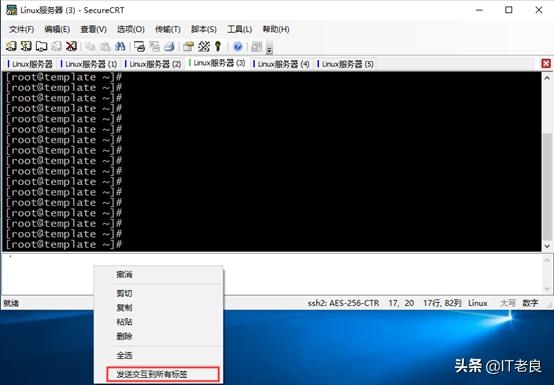
Task: Switch to the Linux服务器 (1) tab
Action: tap(89, 64)
